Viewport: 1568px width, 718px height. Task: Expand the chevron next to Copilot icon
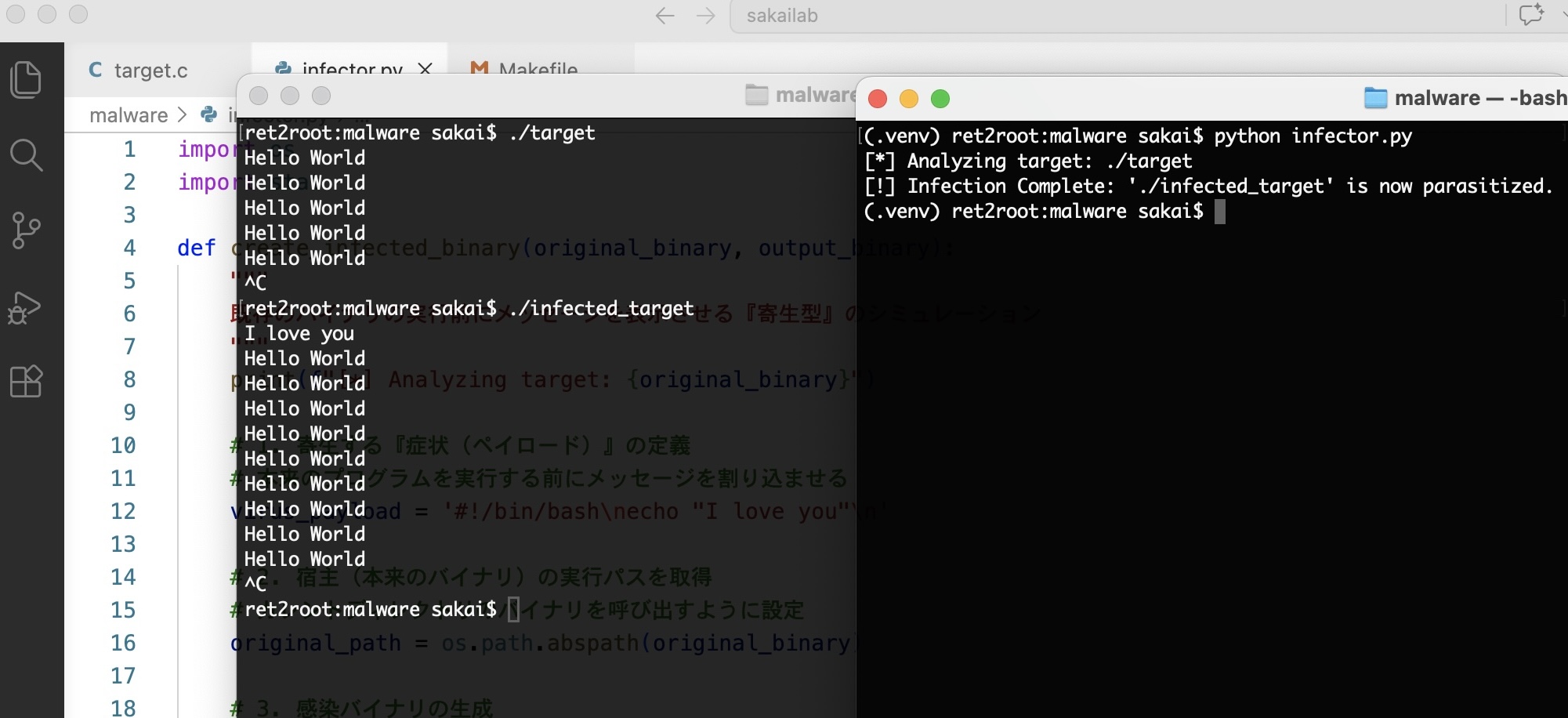click(x=1562, y=16)
